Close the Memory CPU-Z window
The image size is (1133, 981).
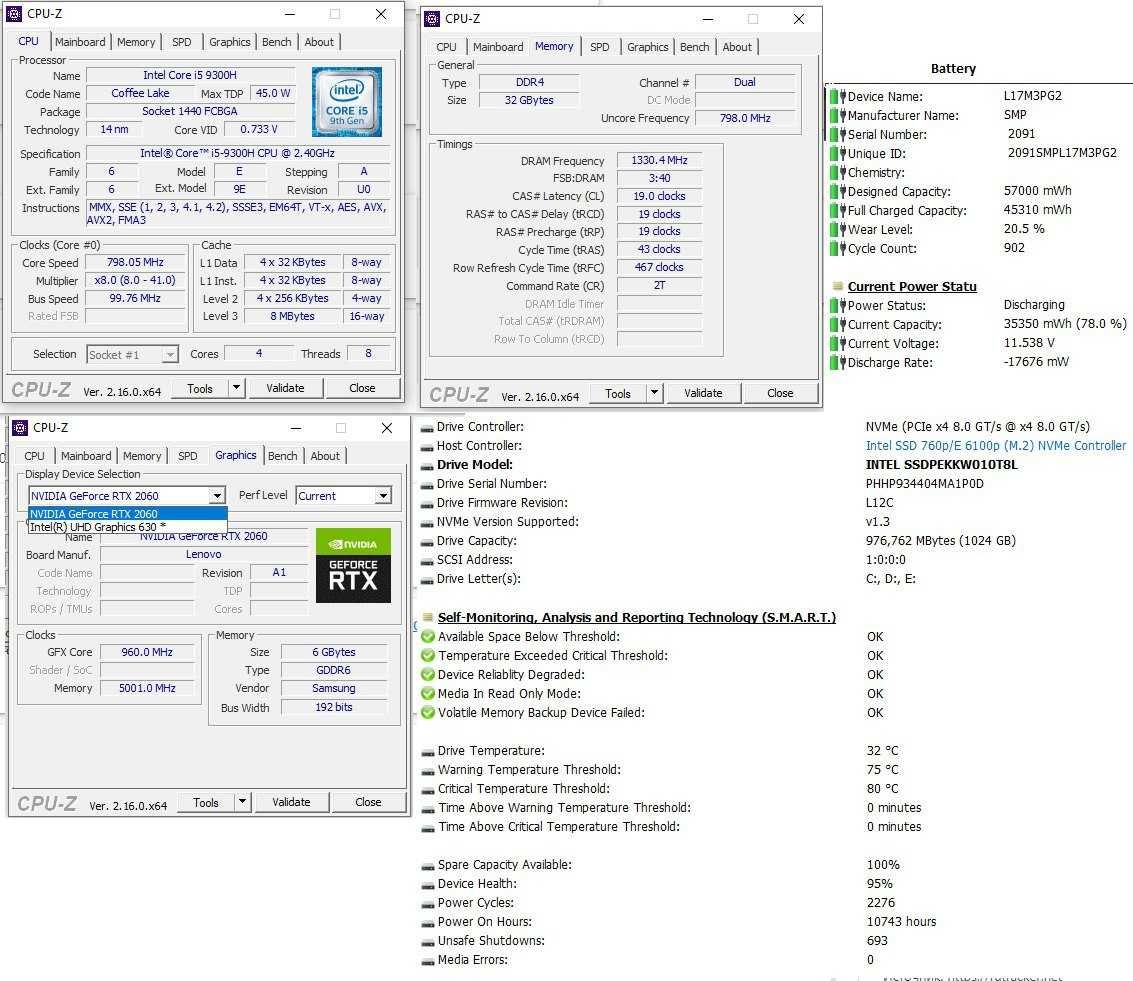pos(798,19)
